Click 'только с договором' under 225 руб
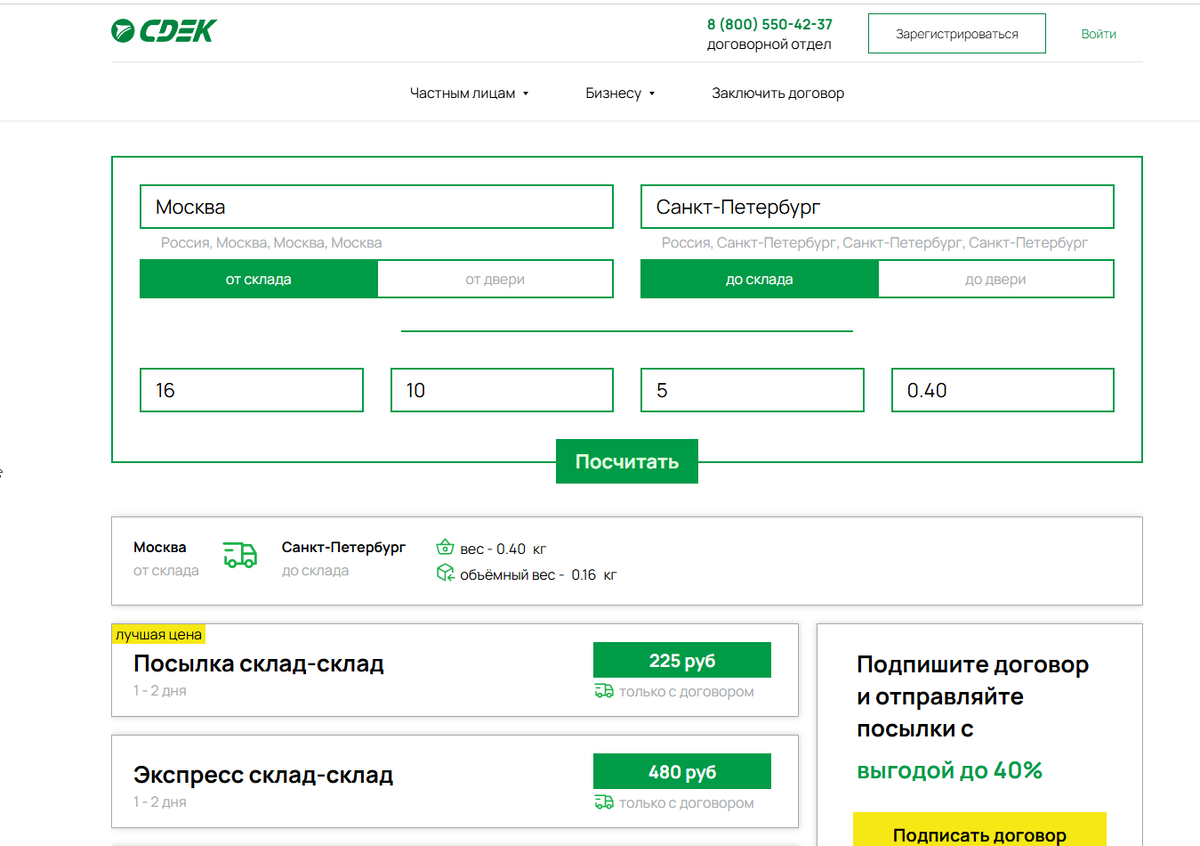Viewport: 1200px width, 846px height. tap(686, 691)
